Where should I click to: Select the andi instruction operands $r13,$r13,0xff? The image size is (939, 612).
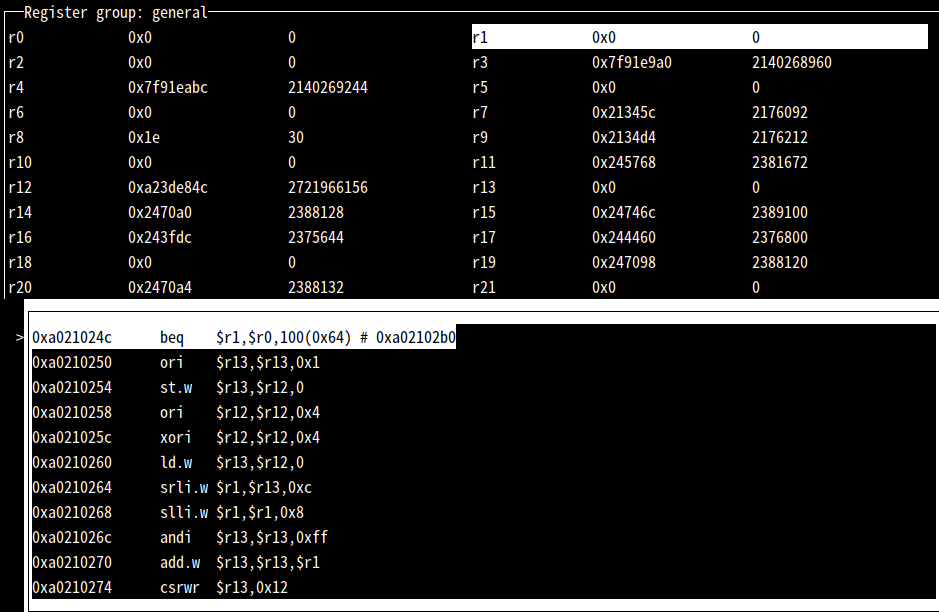(x=272, y=538)
